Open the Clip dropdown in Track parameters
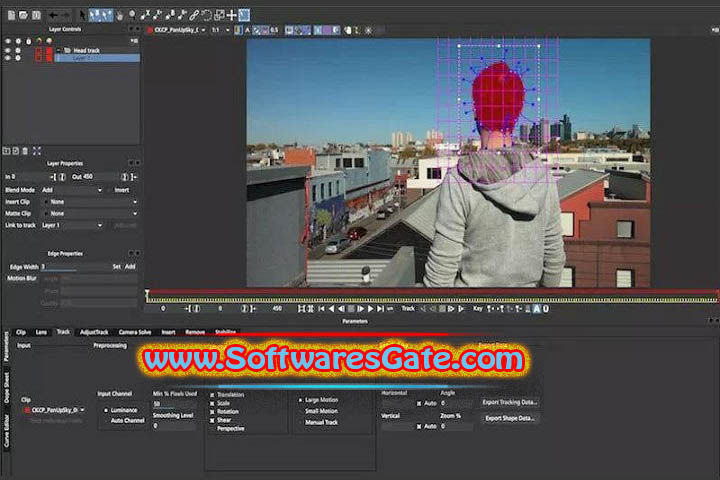The image size is (720, 480). [x=55, y=410]
